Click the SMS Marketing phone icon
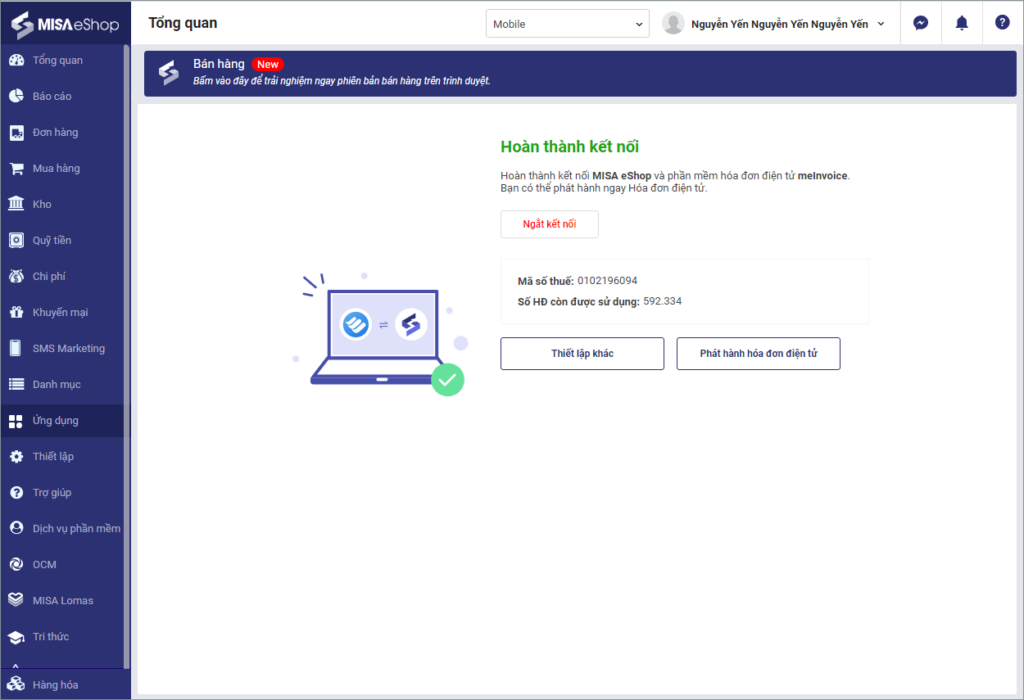The height and width of the screenshot is (700, 1024). (16, 348)
